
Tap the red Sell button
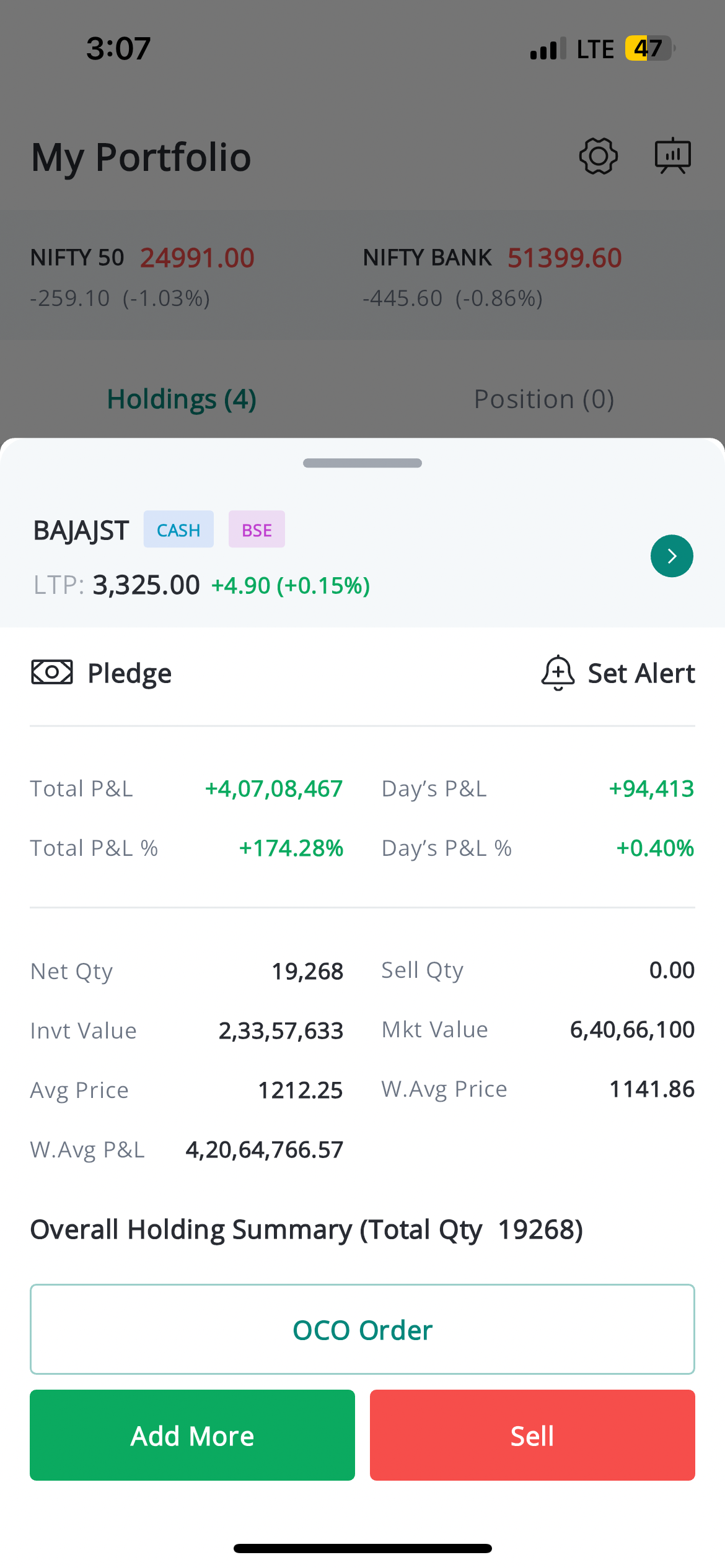click(532, 1435)
